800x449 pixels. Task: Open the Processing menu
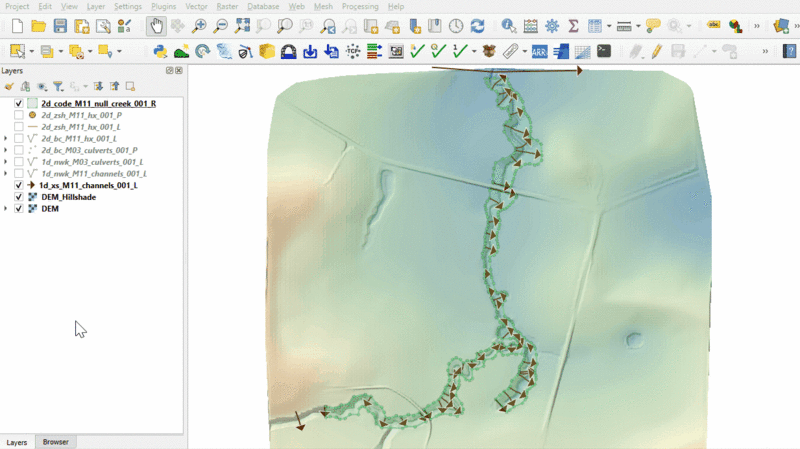tap(360, 6)
